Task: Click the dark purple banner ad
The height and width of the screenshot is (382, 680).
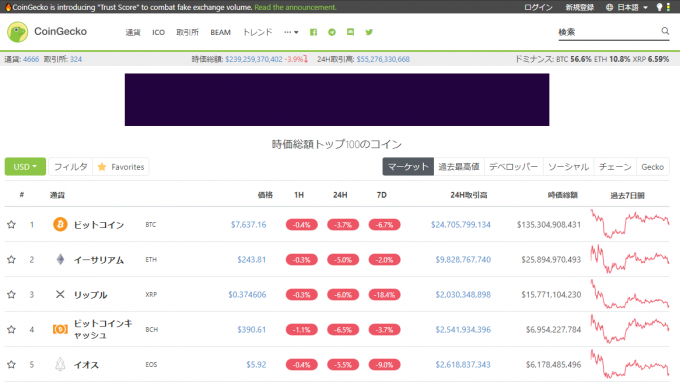Action: click(337, 100)
